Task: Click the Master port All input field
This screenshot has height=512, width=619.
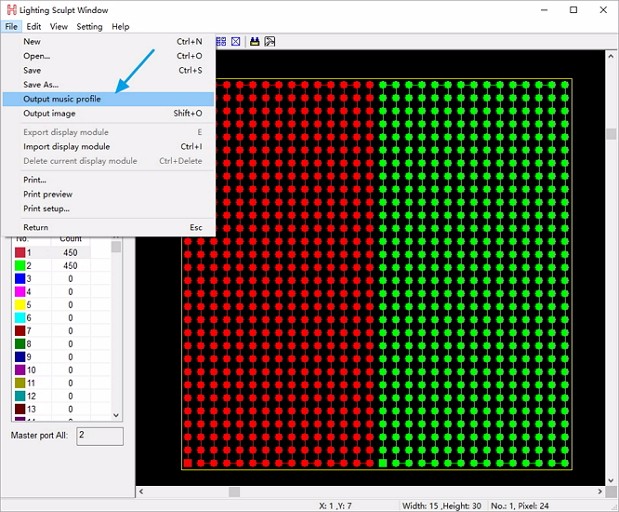Action: (100, 436)
